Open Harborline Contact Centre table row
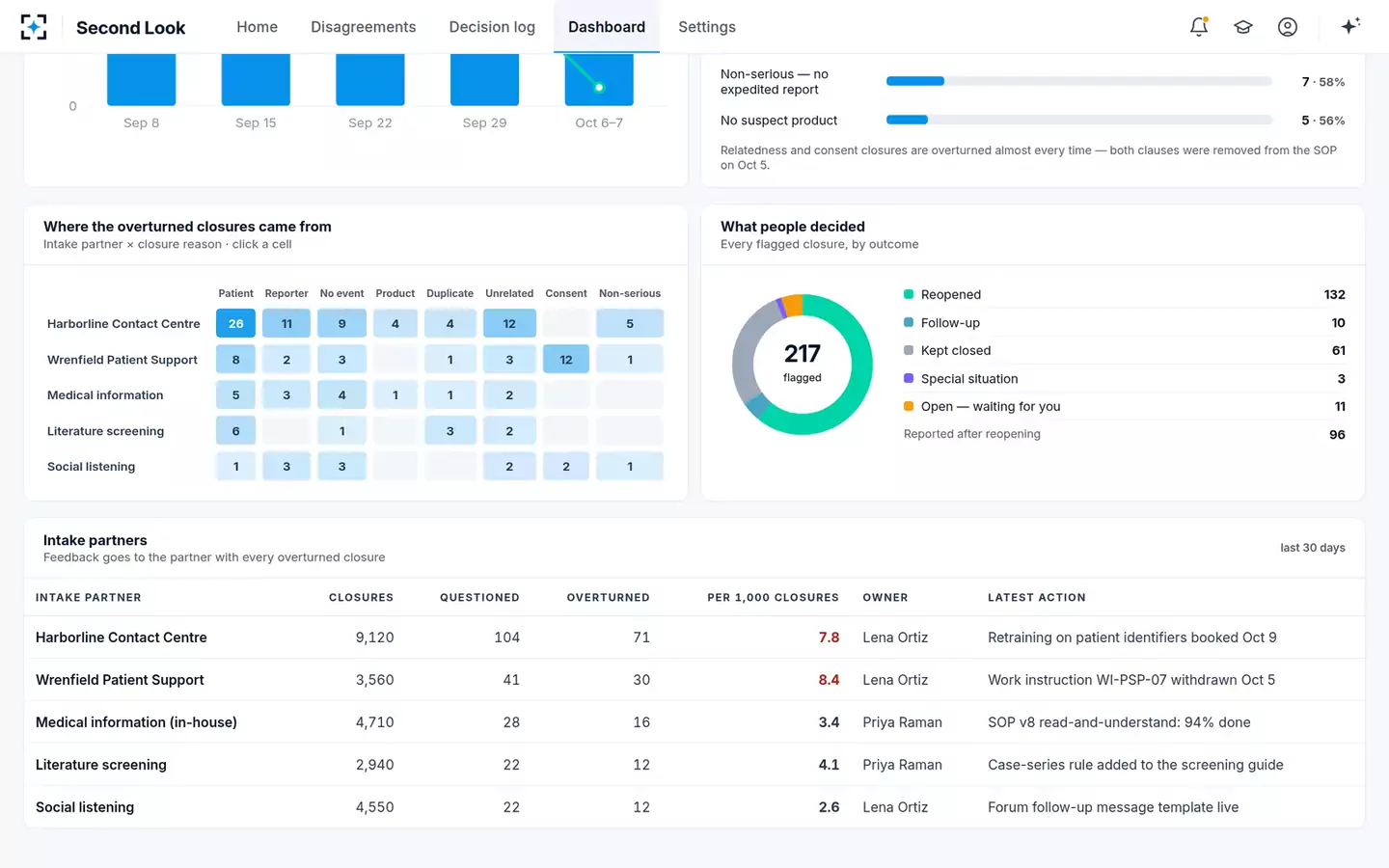Image resolution: width=1389 pixels, height=868 pixels. (x=694, y=637)
